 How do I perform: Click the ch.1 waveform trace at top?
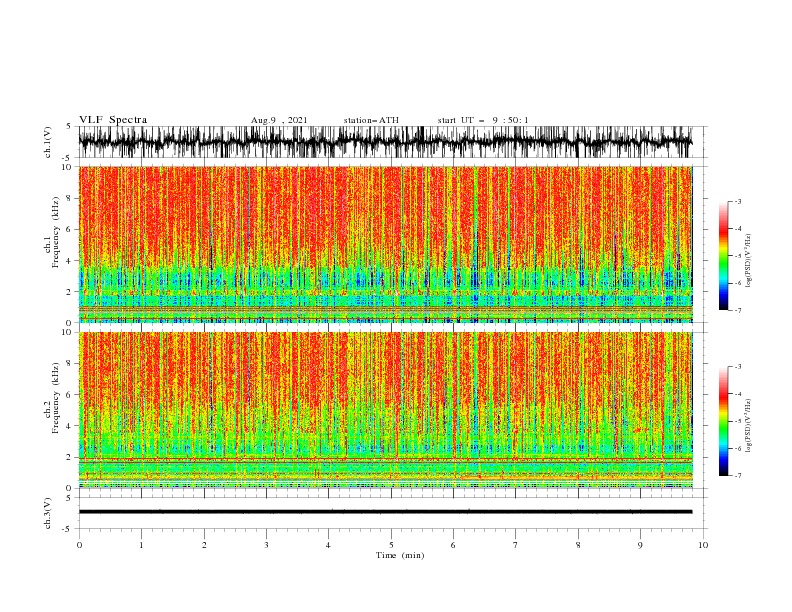[x=385, y=142]
